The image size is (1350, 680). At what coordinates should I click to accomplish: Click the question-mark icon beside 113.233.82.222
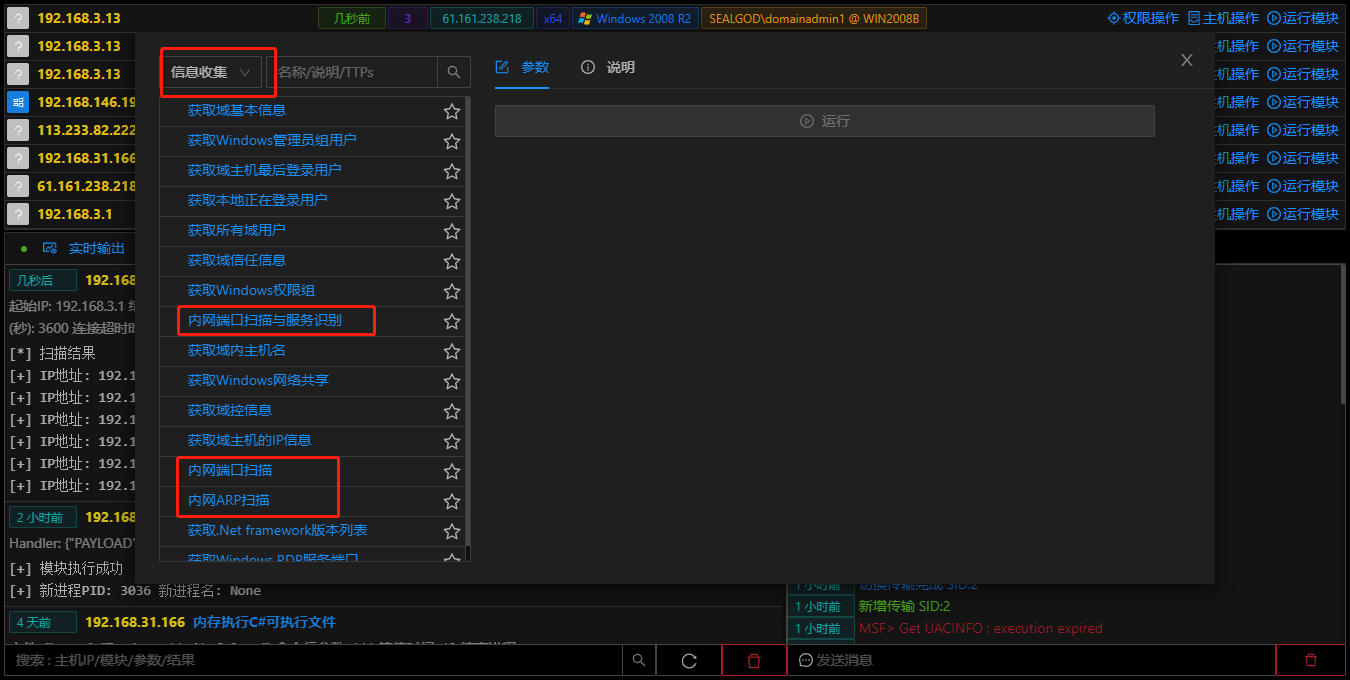click(18, 130)
